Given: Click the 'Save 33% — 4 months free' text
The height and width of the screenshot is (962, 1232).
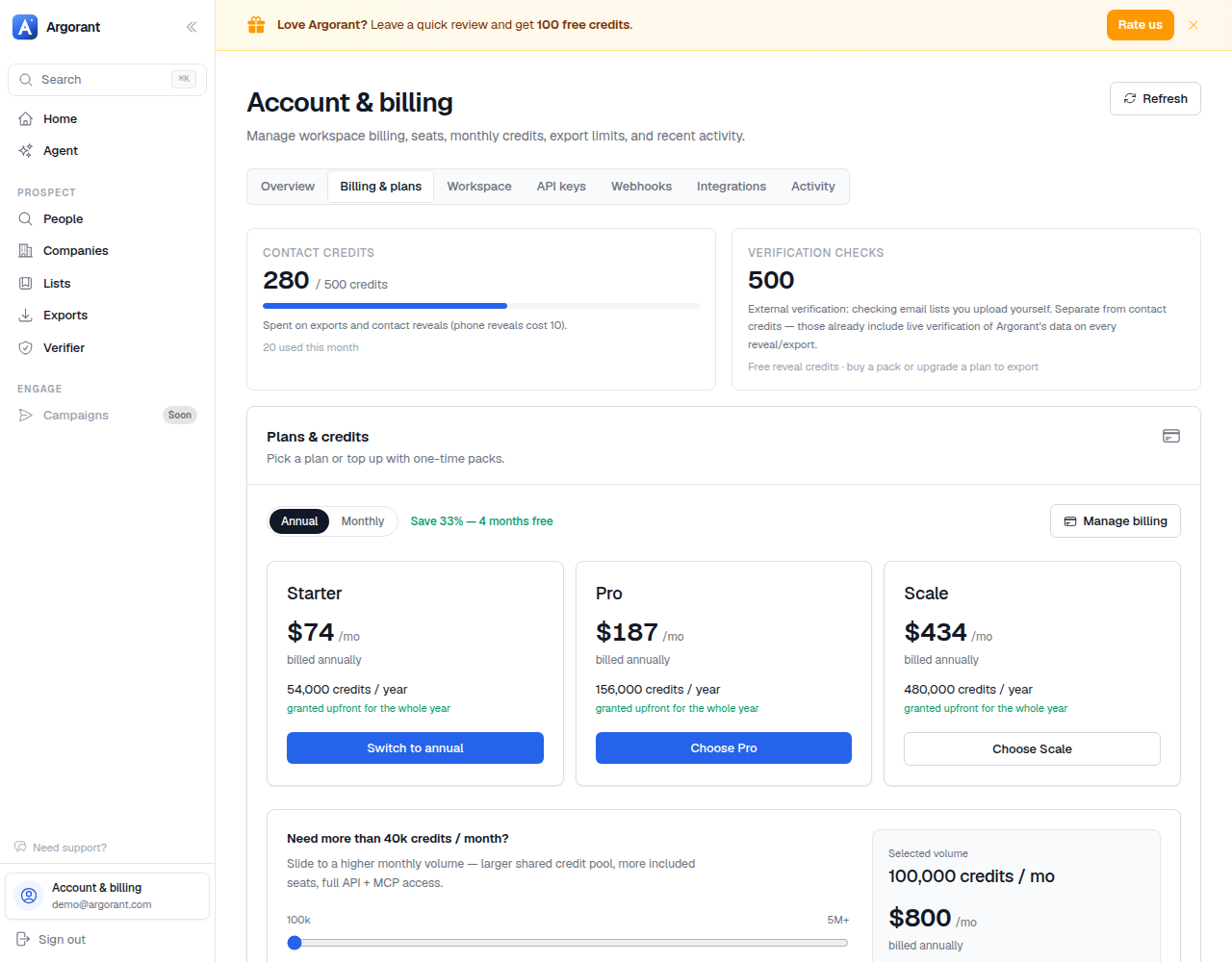Looking at the screenshot, I should pos(481,521).
